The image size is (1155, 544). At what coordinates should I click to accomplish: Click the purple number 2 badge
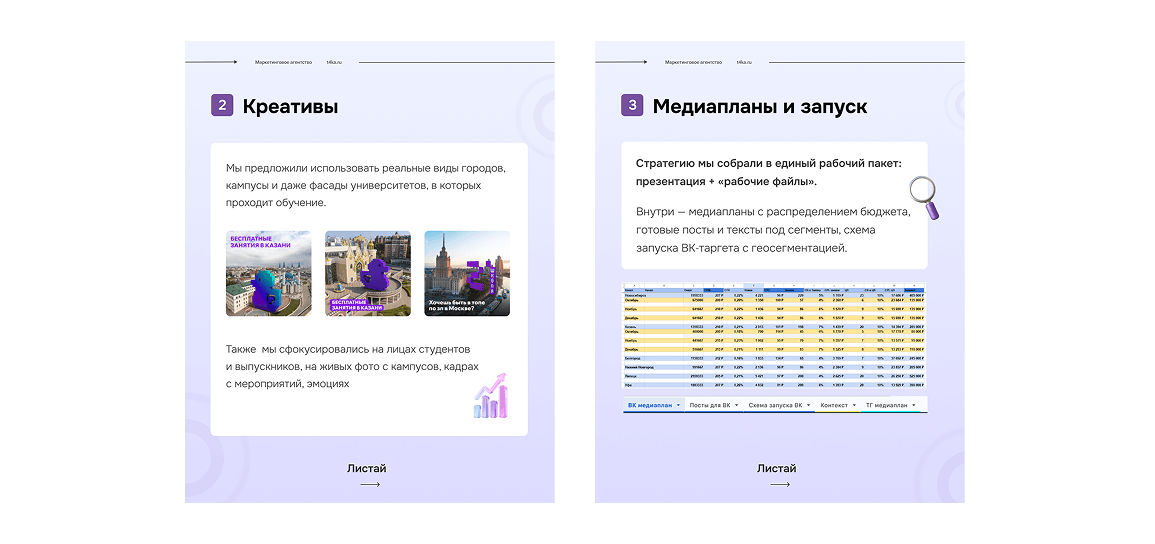tap(222, 105)
